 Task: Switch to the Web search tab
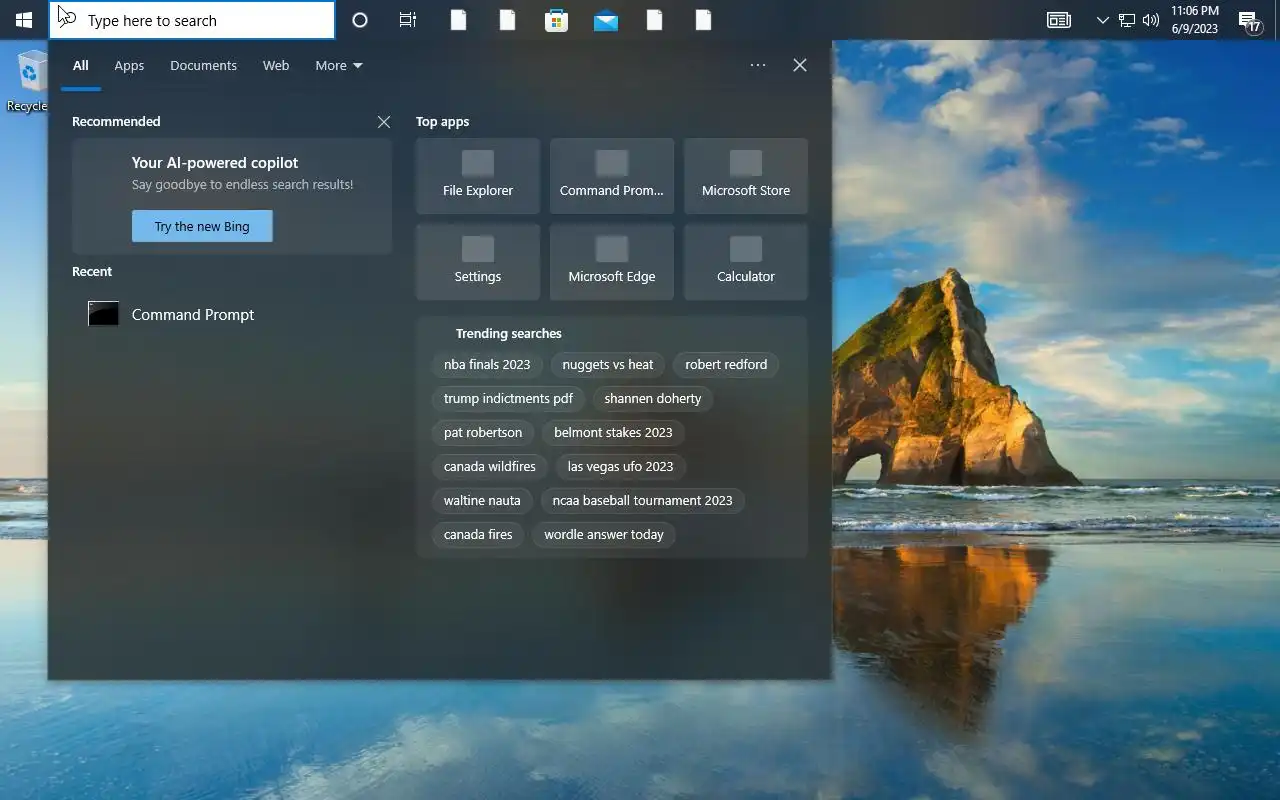click(x=276, y=65)
